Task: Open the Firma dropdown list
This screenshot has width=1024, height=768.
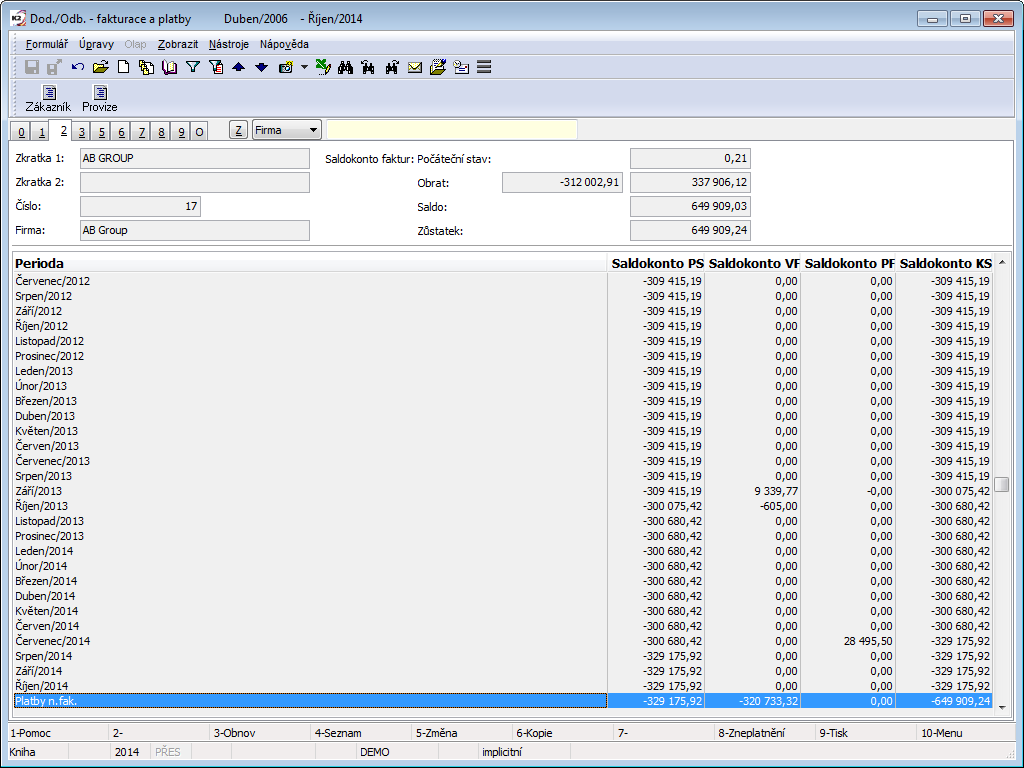Action: point(313,130)
